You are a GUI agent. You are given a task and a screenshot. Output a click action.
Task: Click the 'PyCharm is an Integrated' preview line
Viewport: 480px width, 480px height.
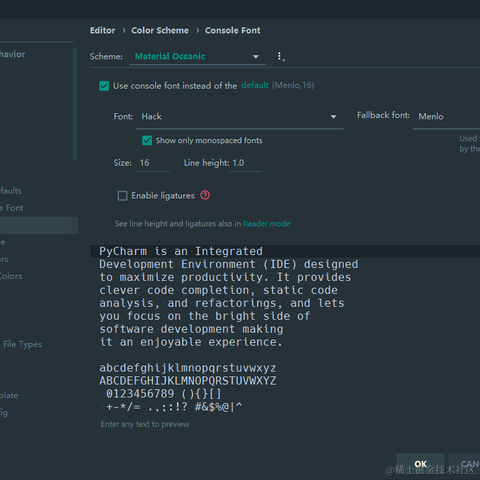click(181, 251)
